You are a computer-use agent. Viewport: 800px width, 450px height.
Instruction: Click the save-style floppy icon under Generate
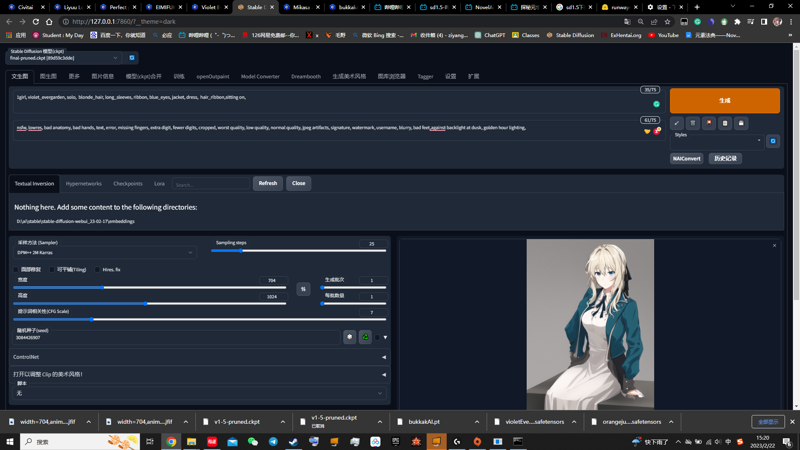click(741, 123)
